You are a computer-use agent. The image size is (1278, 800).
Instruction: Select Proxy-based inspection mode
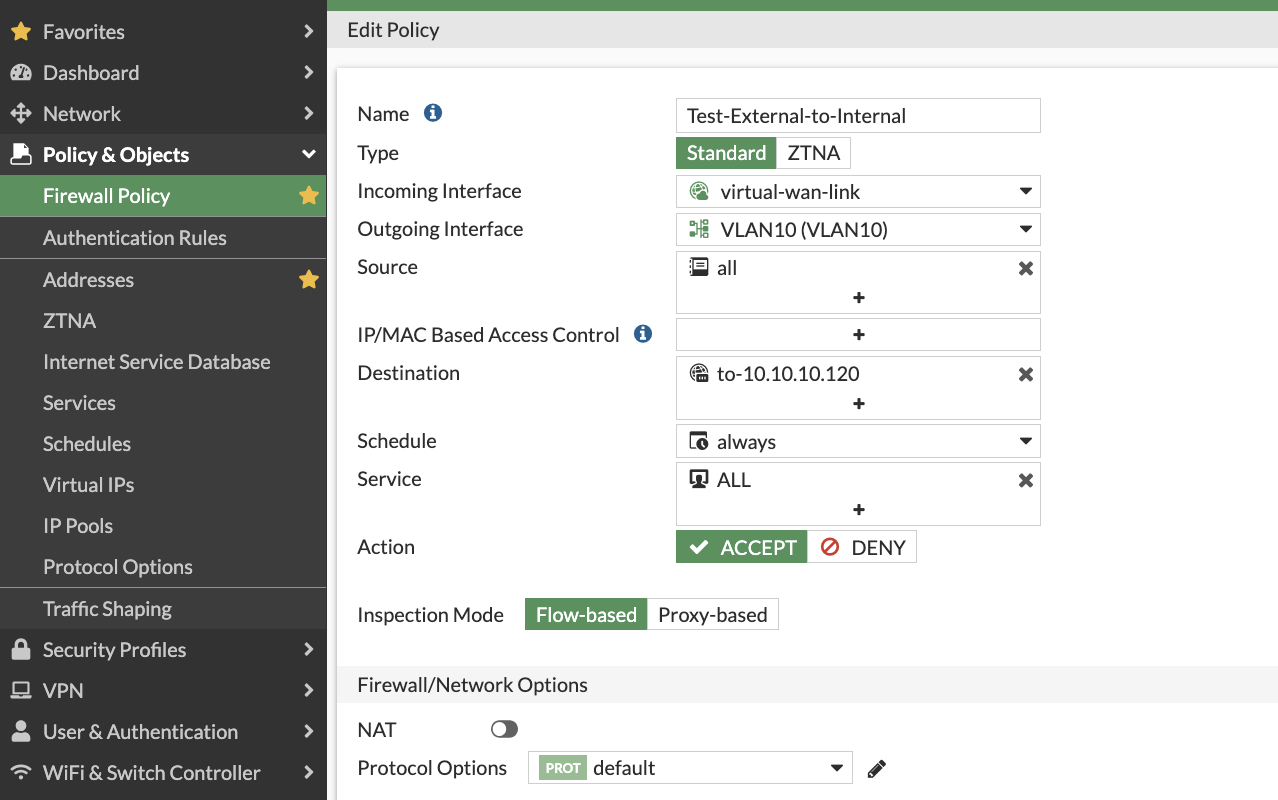[712, 615]
